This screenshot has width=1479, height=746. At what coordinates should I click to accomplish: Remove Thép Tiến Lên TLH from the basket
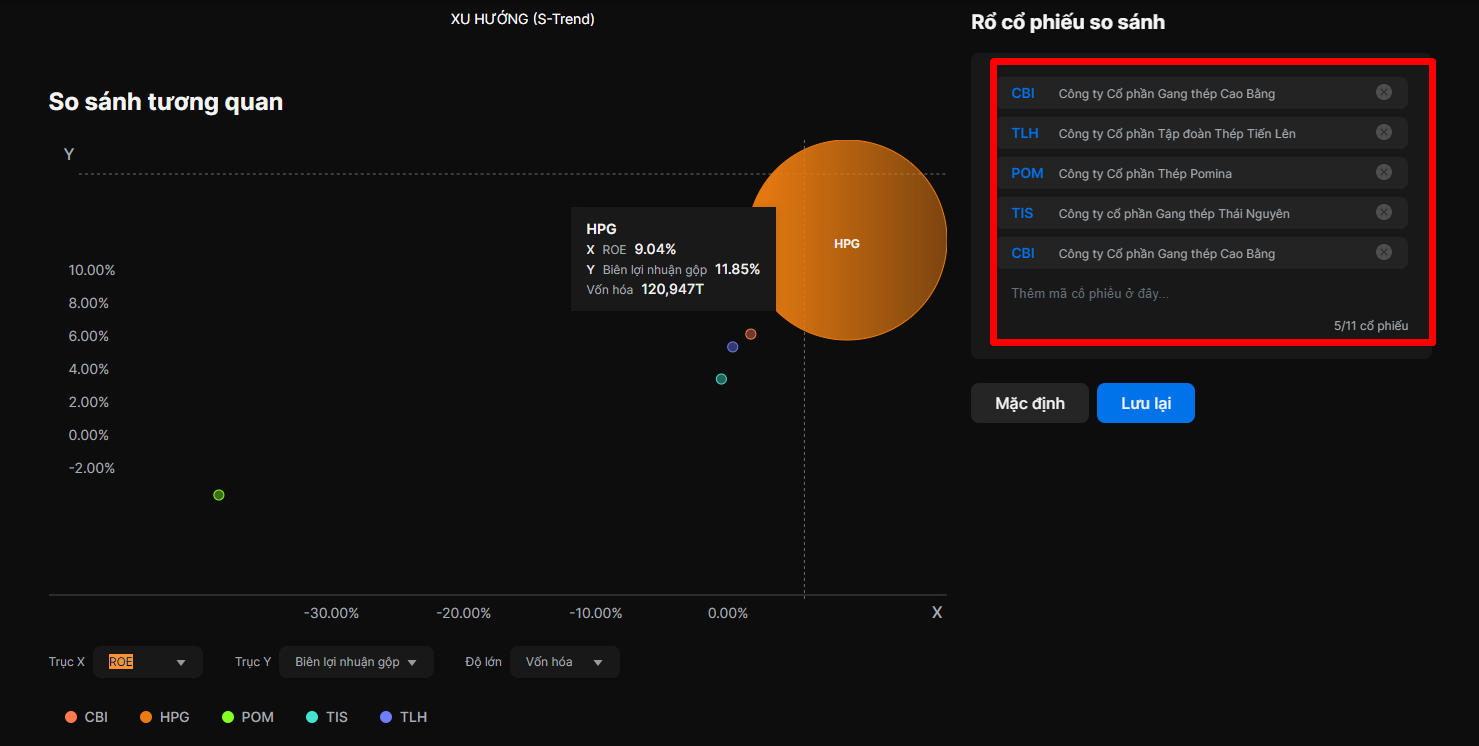coord(1383,132)
